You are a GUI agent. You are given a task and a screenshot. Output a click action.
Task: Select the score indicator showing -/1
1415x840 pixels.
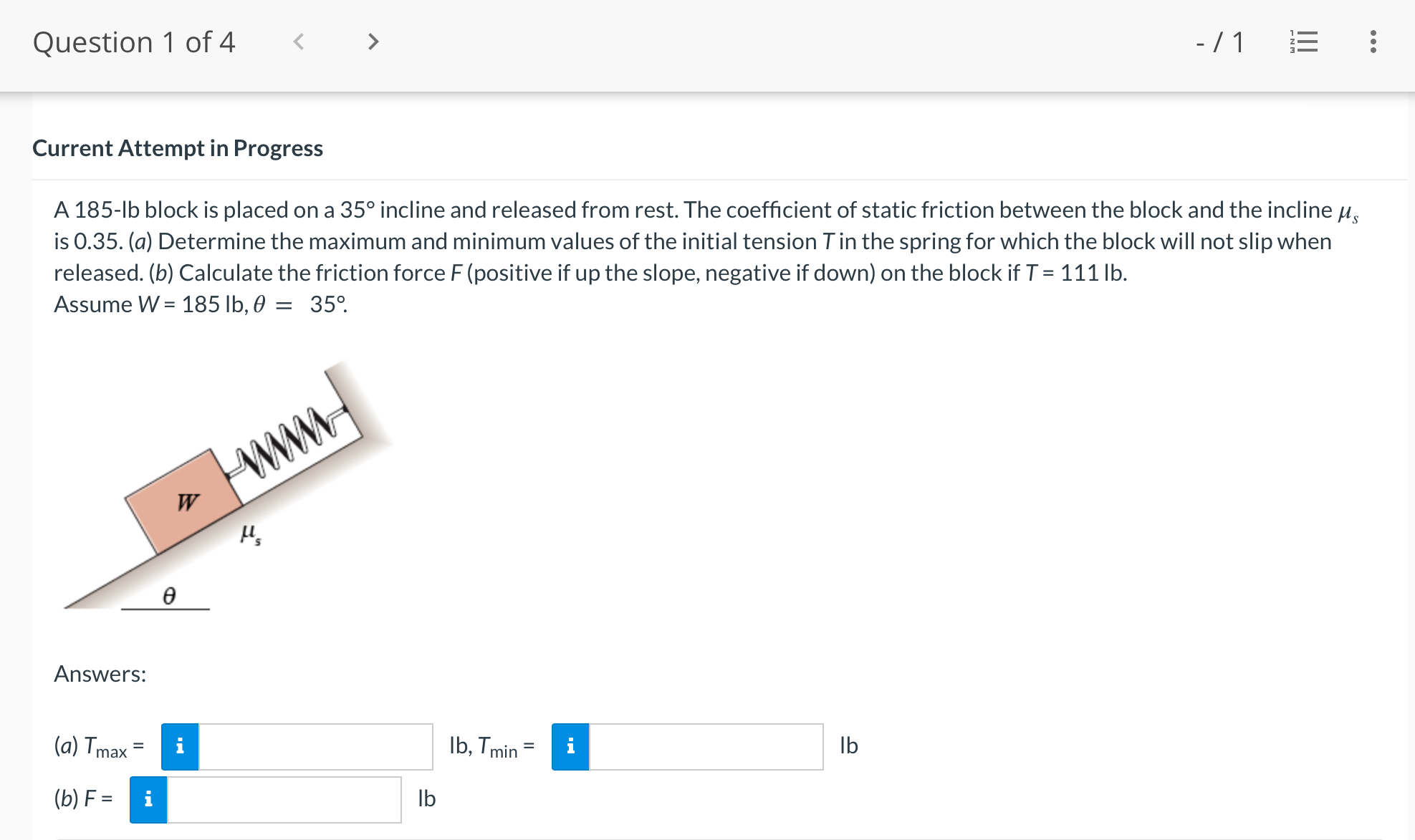coord(1218,42)
